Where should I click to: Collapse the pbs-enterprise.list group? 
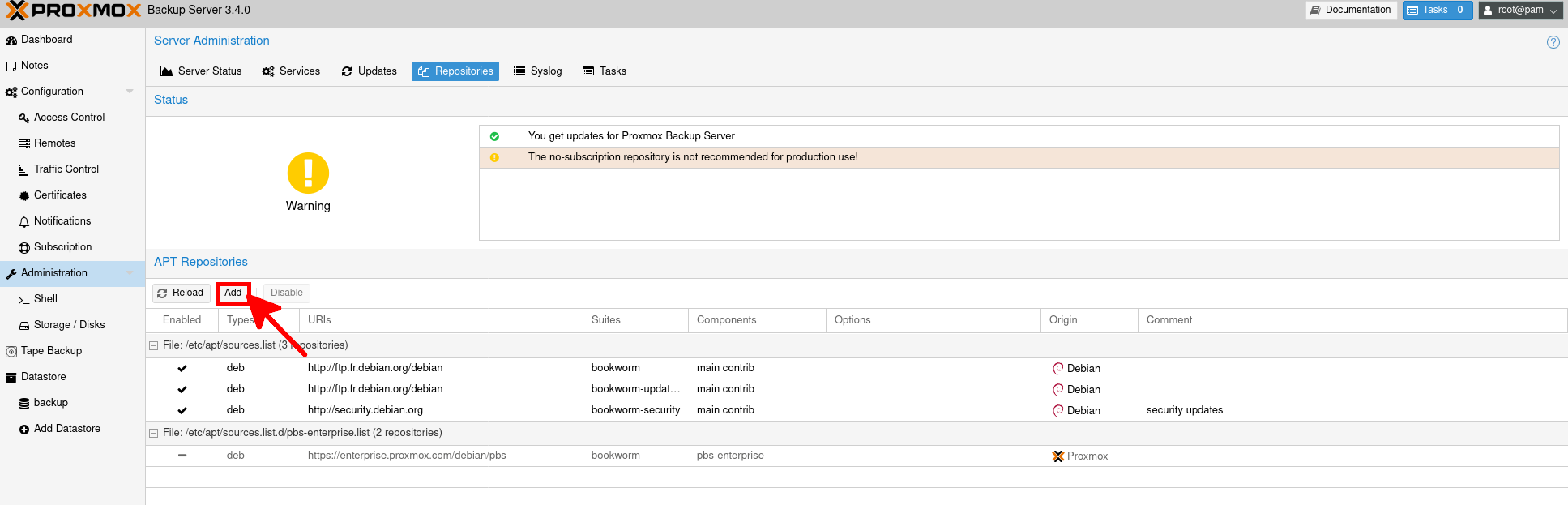pyautogui.click(x=153, y=433)
